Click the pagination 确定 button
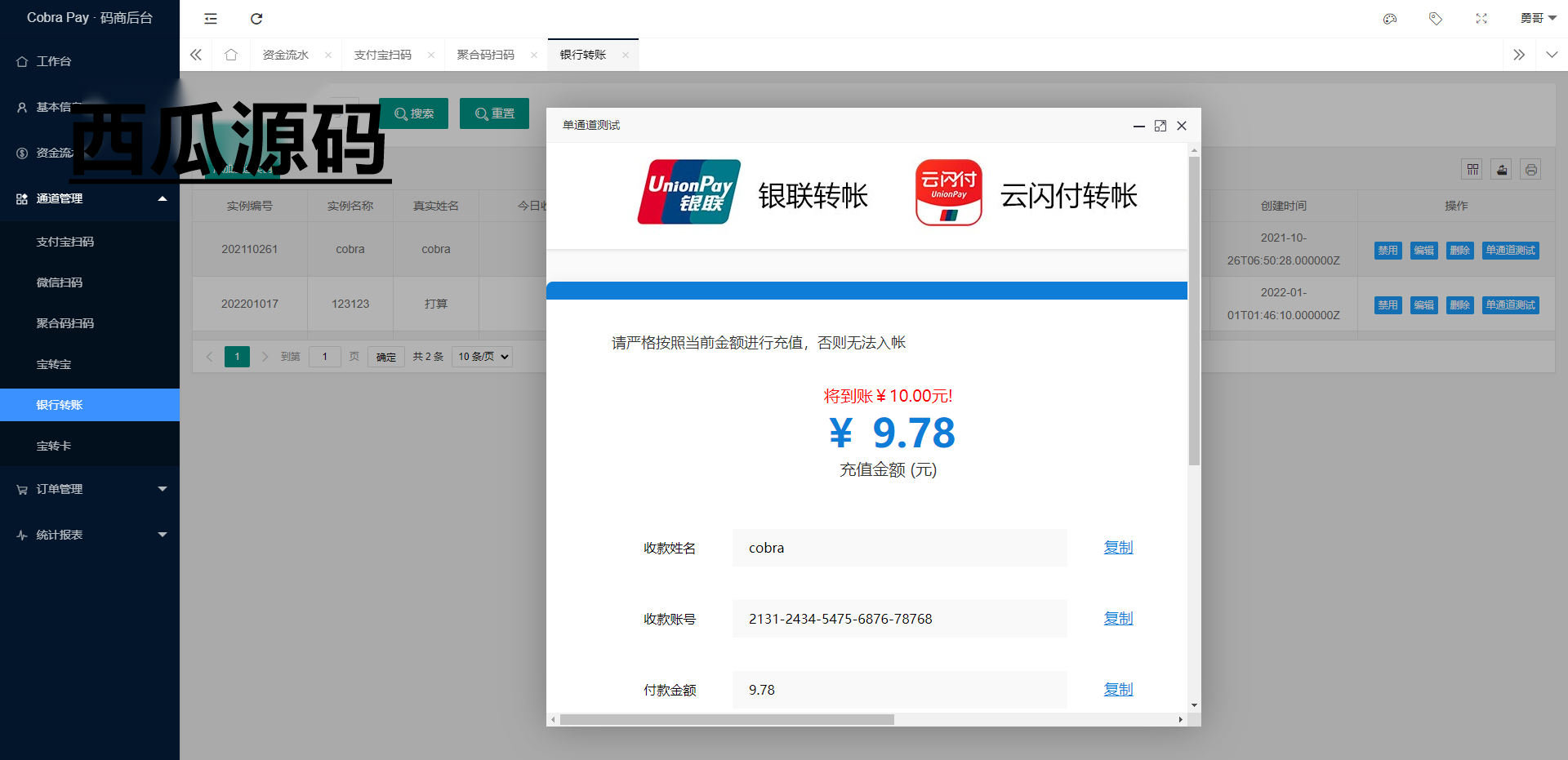Image resolution: width=1568 pixels, height=760 pixels. click(x=385, y=357)
